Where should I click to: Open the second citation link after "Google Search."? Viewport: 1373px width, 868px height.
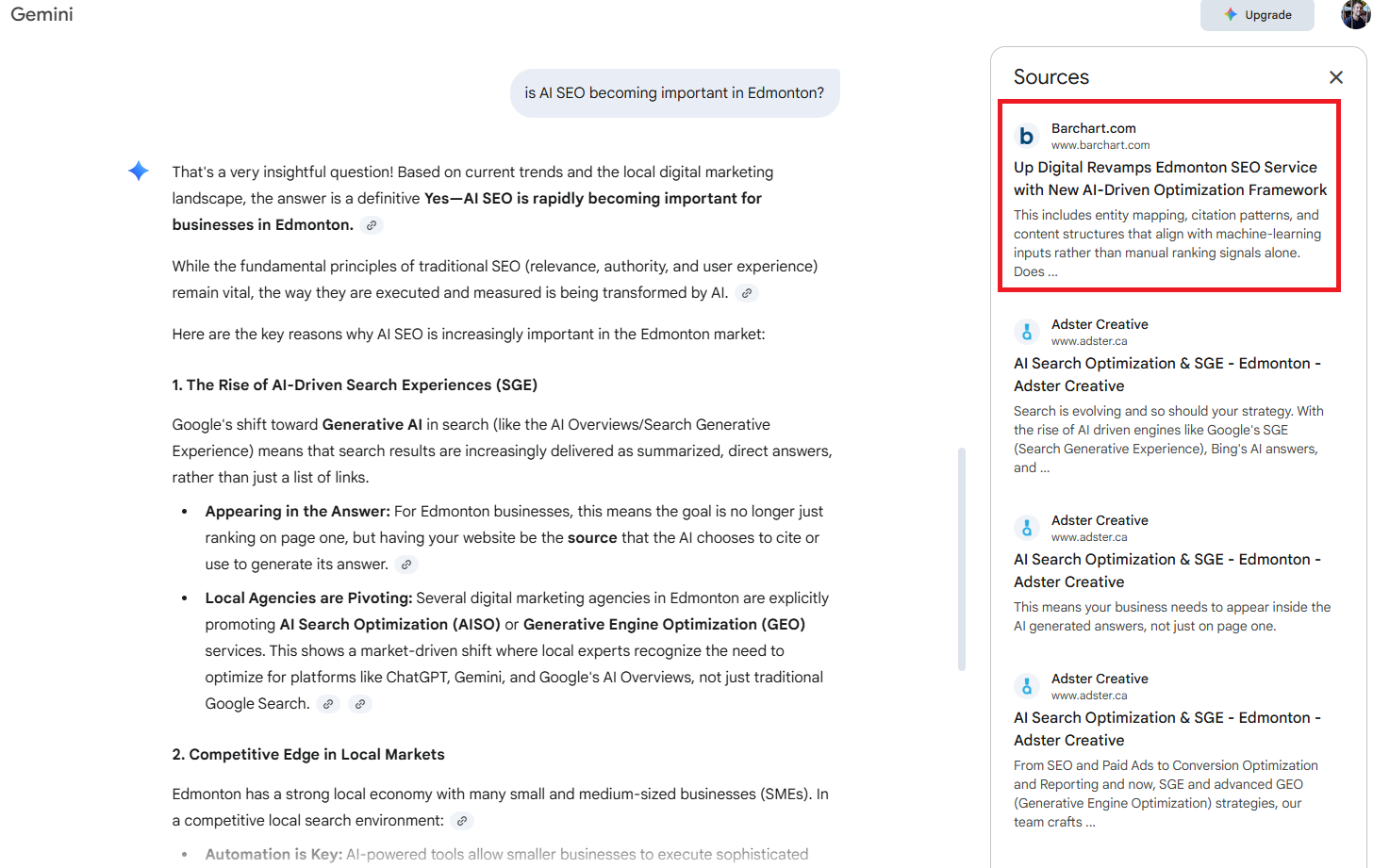click(x=360, y=704)
